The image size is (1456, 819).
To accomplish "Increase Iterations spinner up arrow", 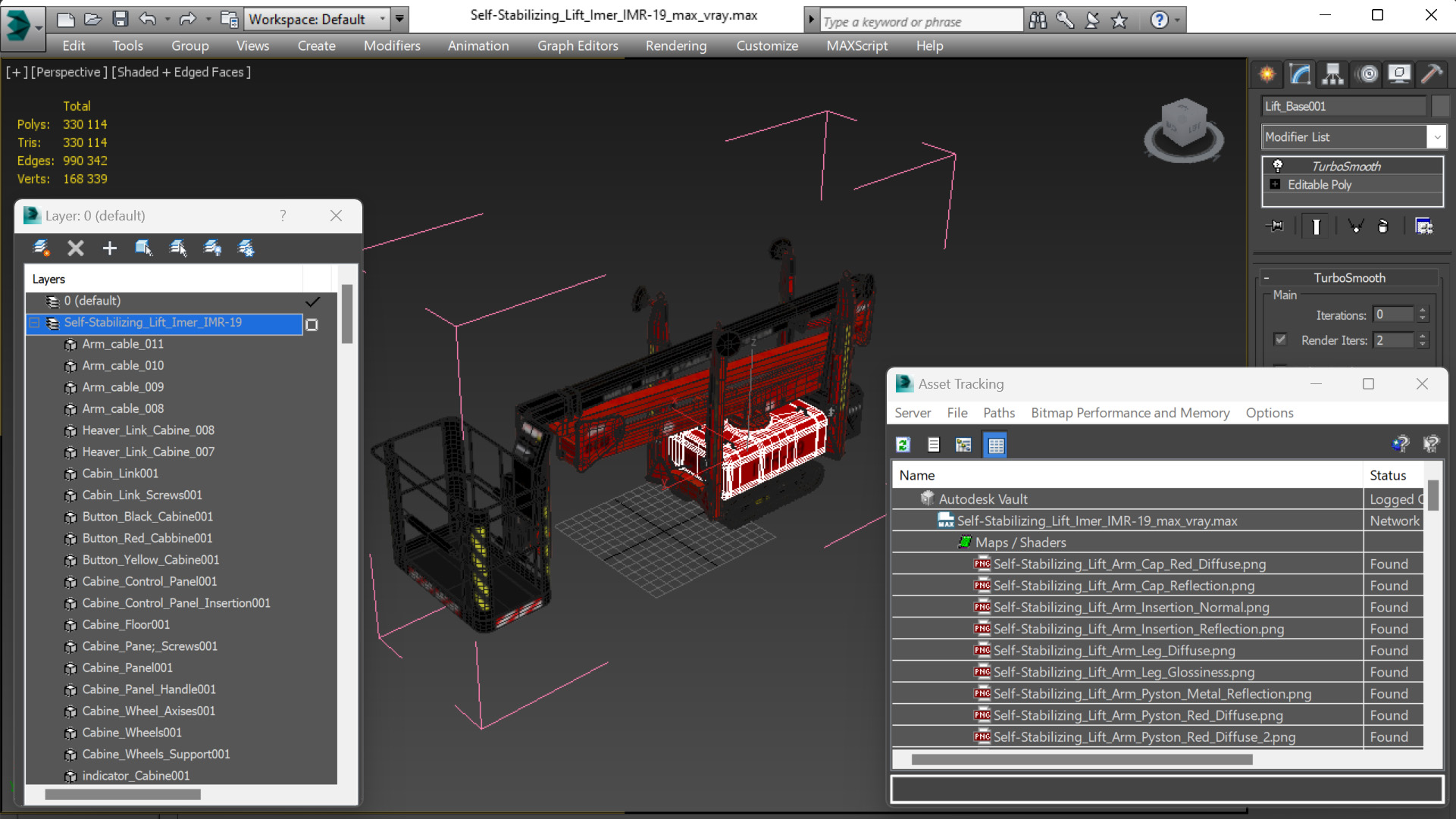I will click(x=1423, y=310).
